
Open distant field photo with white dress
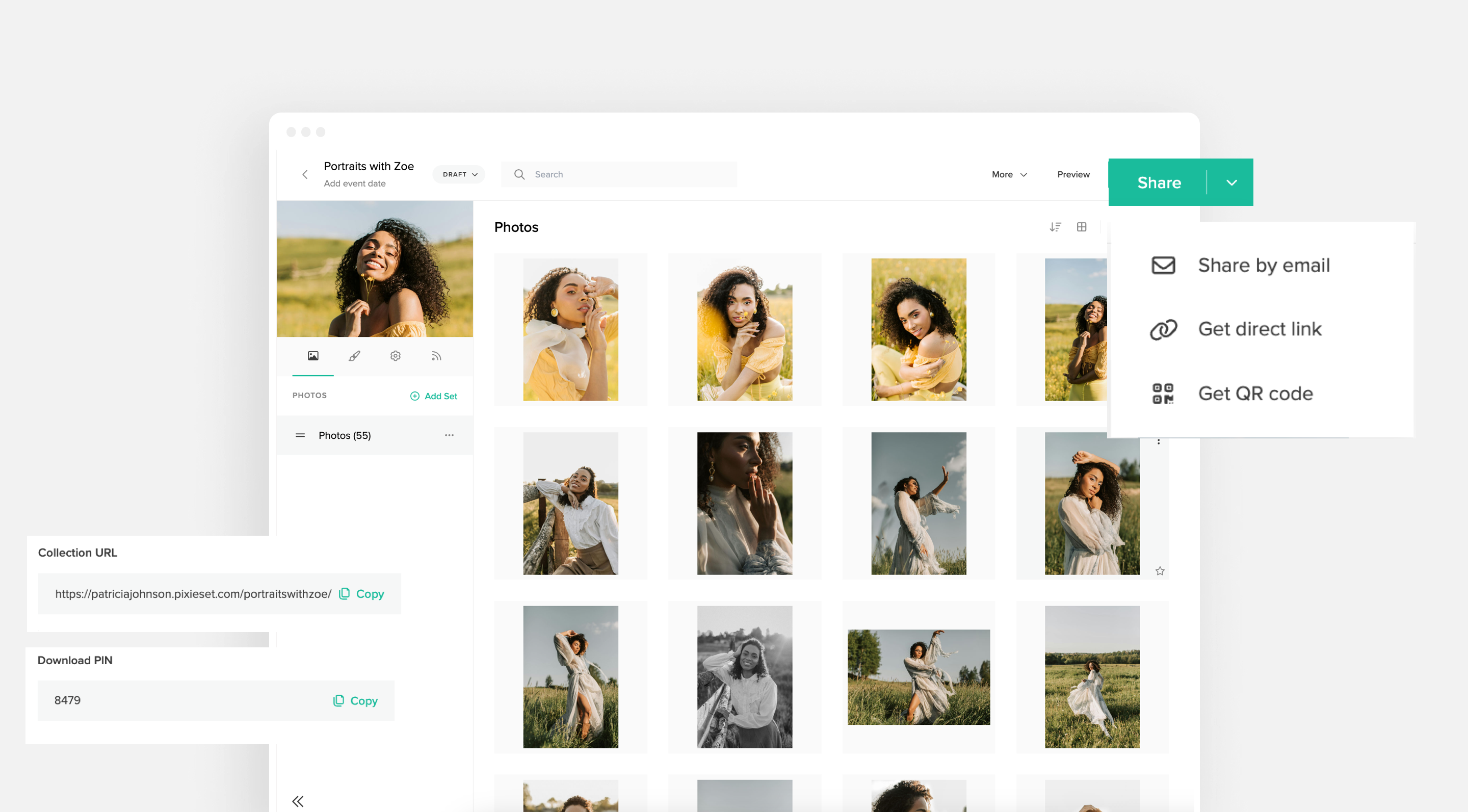[x=1092, y=677]
